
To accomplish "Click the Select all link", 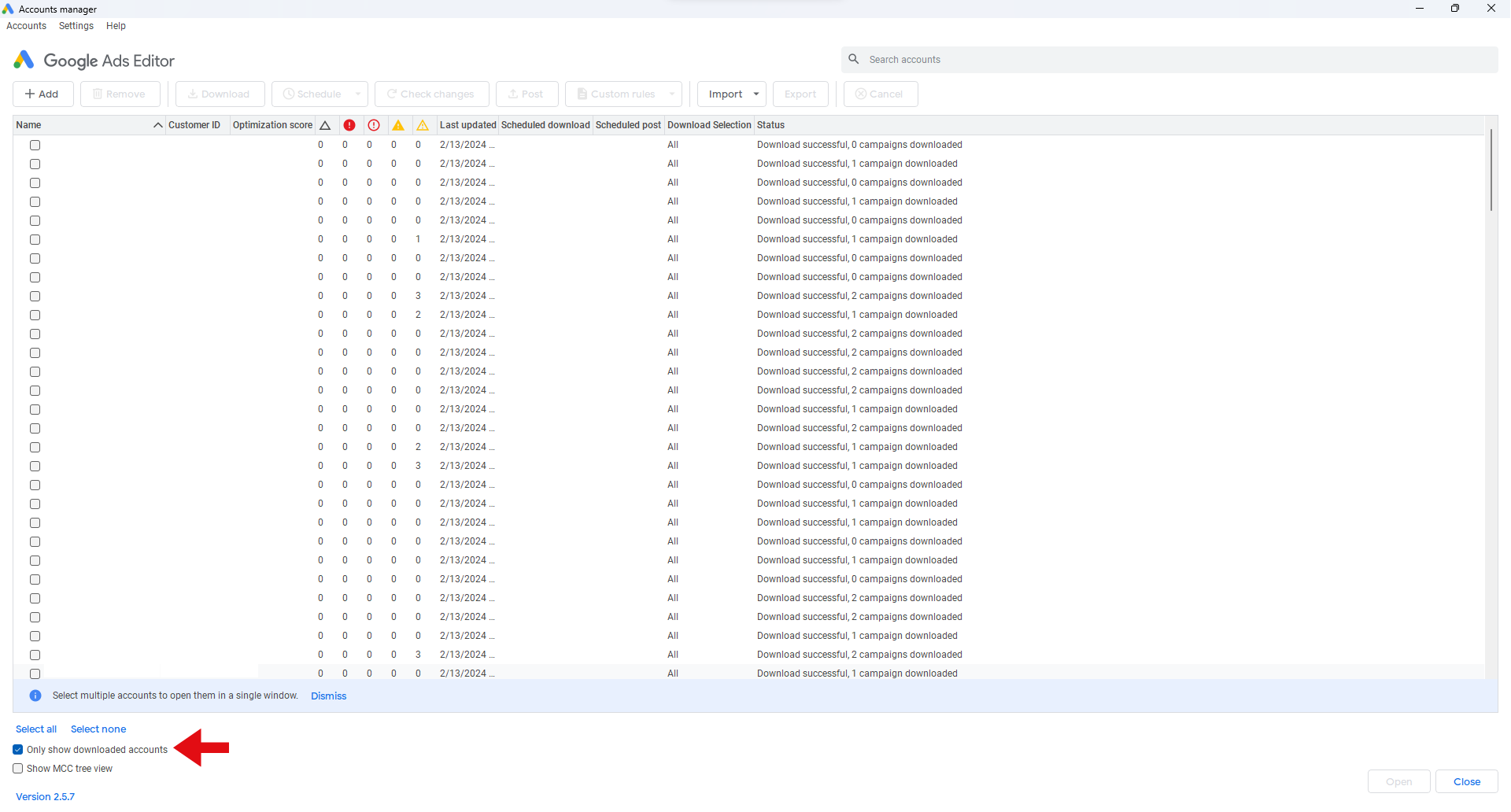I will coord(36,729).
